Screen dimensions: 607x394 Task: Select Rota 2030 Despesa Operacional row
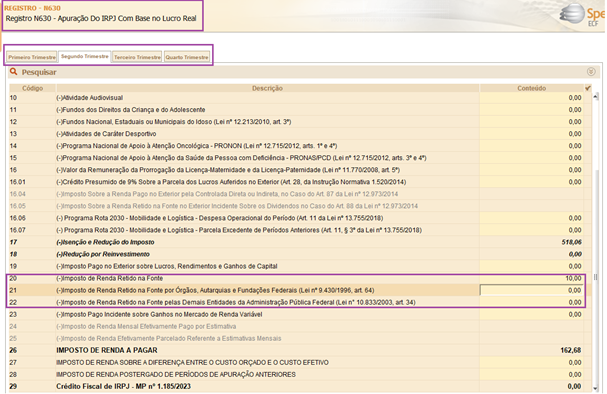[x=219, y=218]
